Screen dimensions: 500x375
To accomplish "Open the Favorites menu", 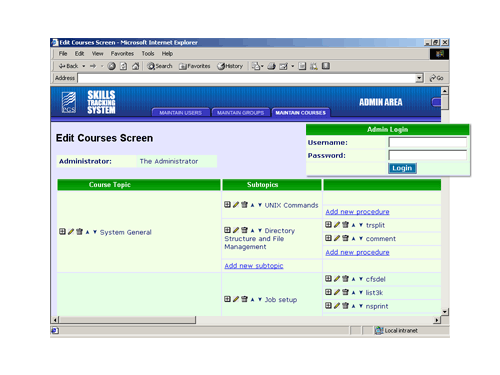I will [122, 53].
